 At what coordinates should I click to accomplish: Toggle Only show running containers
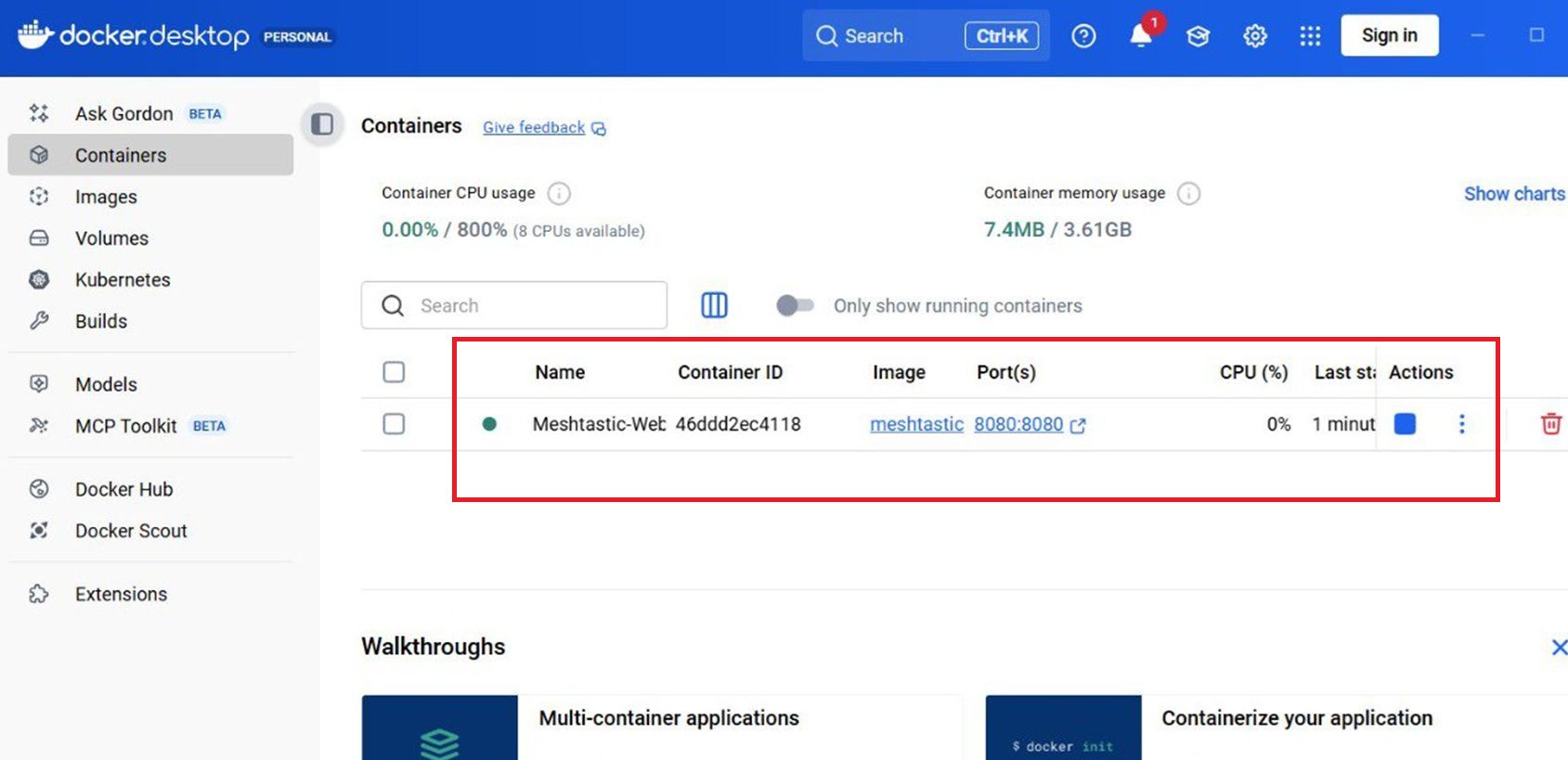coord(795,305)
